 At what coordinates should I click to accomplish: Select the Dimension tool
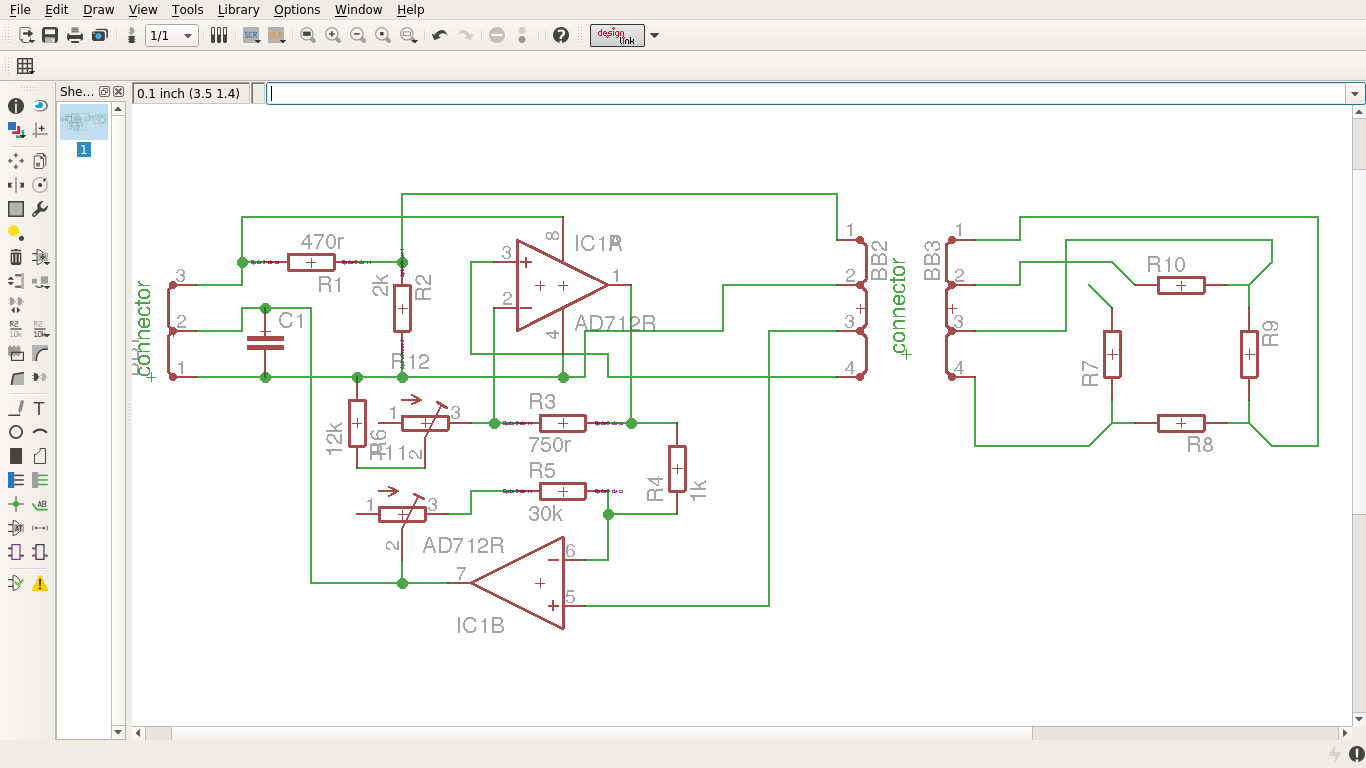tap(40, 528)
